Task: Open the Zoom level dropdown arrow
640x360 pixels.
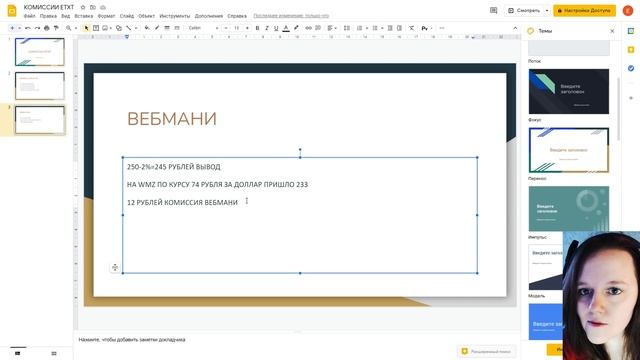Action: (76, 28)
